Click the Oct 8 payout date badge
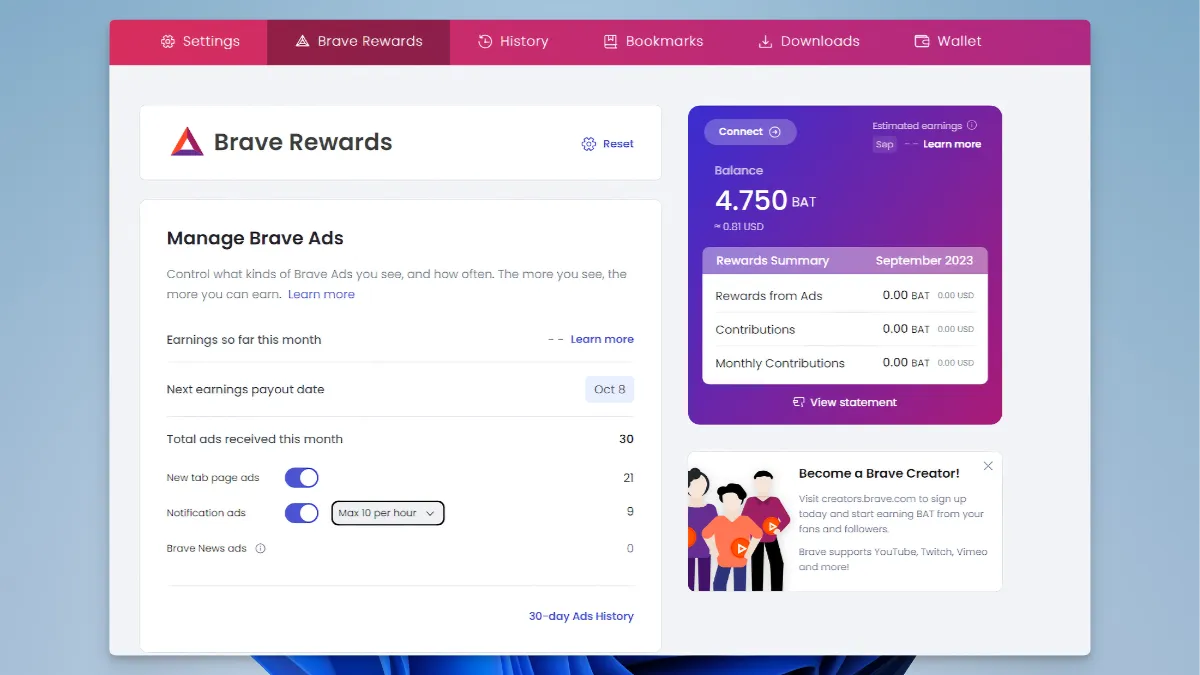Image resolution: width=1200 pixels, height=675 pixels. click(609, 390)
